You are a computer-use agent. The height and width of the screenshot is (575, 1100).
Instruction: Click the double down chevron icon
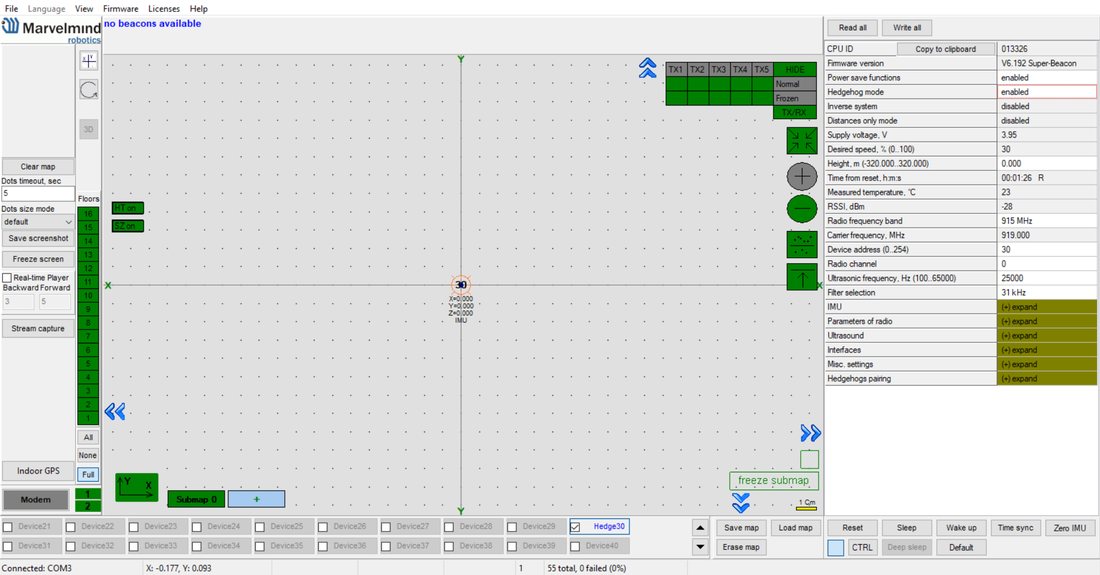click(741, 503)
